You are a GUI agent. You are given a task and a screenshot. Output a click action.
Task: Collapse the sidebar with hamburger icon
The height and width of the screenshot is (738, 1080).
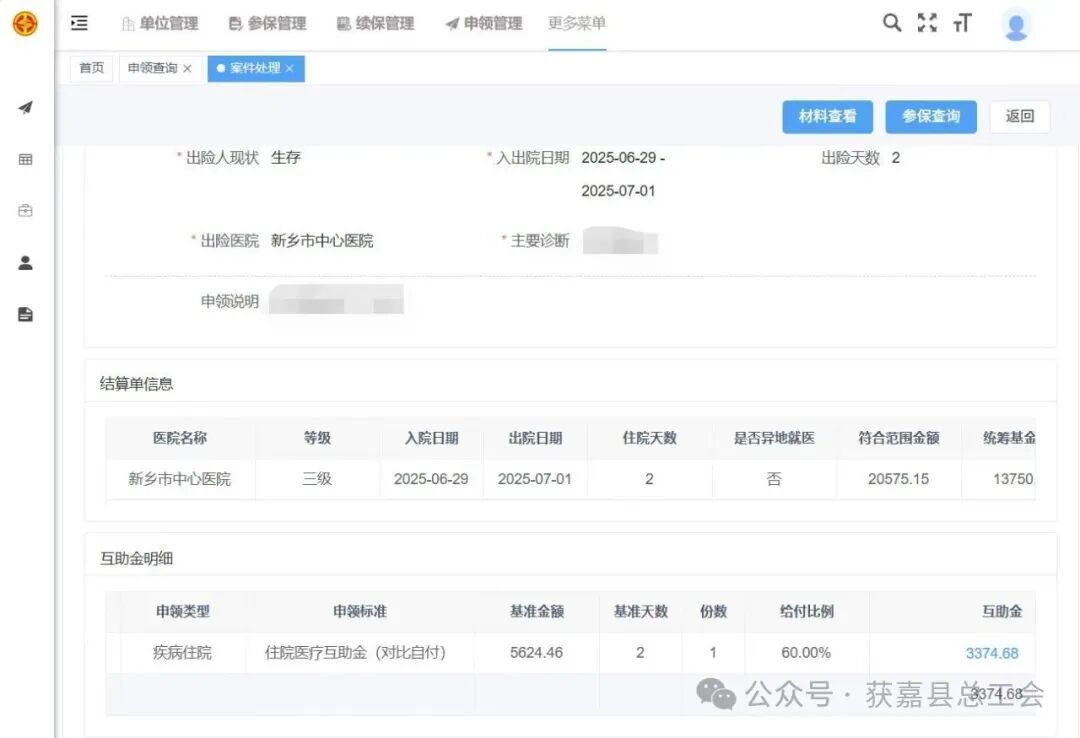[x=79, y=22]
